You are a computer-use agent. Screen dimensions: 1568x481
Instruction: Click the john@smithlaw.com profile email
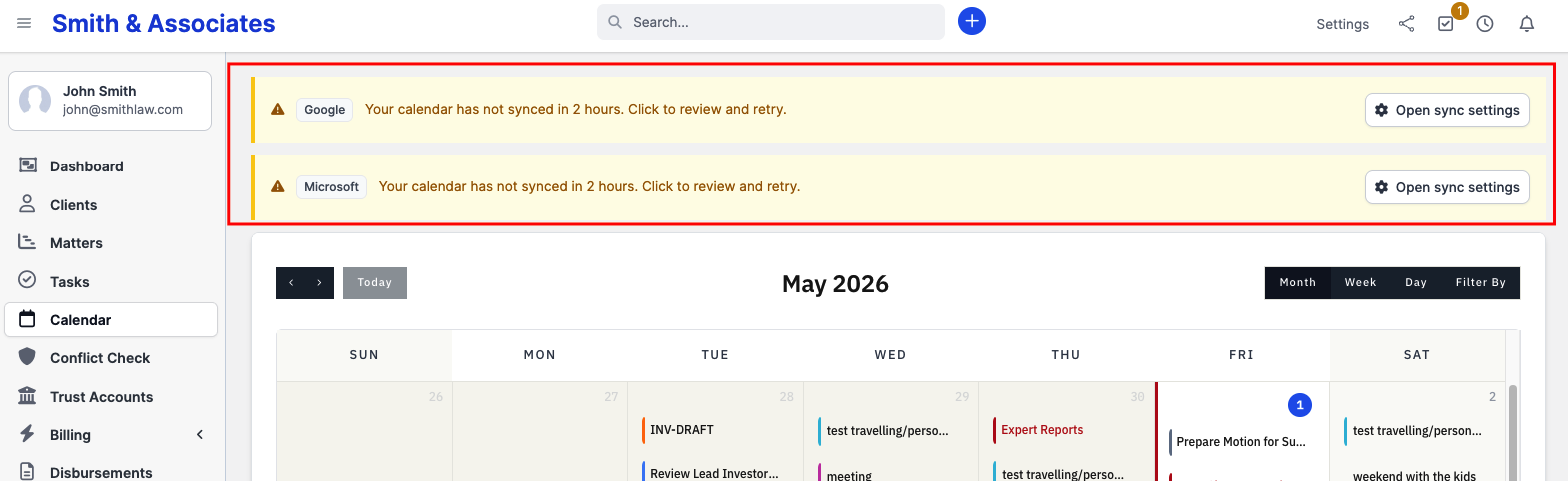pyautogui.click(x=123, y=110)
